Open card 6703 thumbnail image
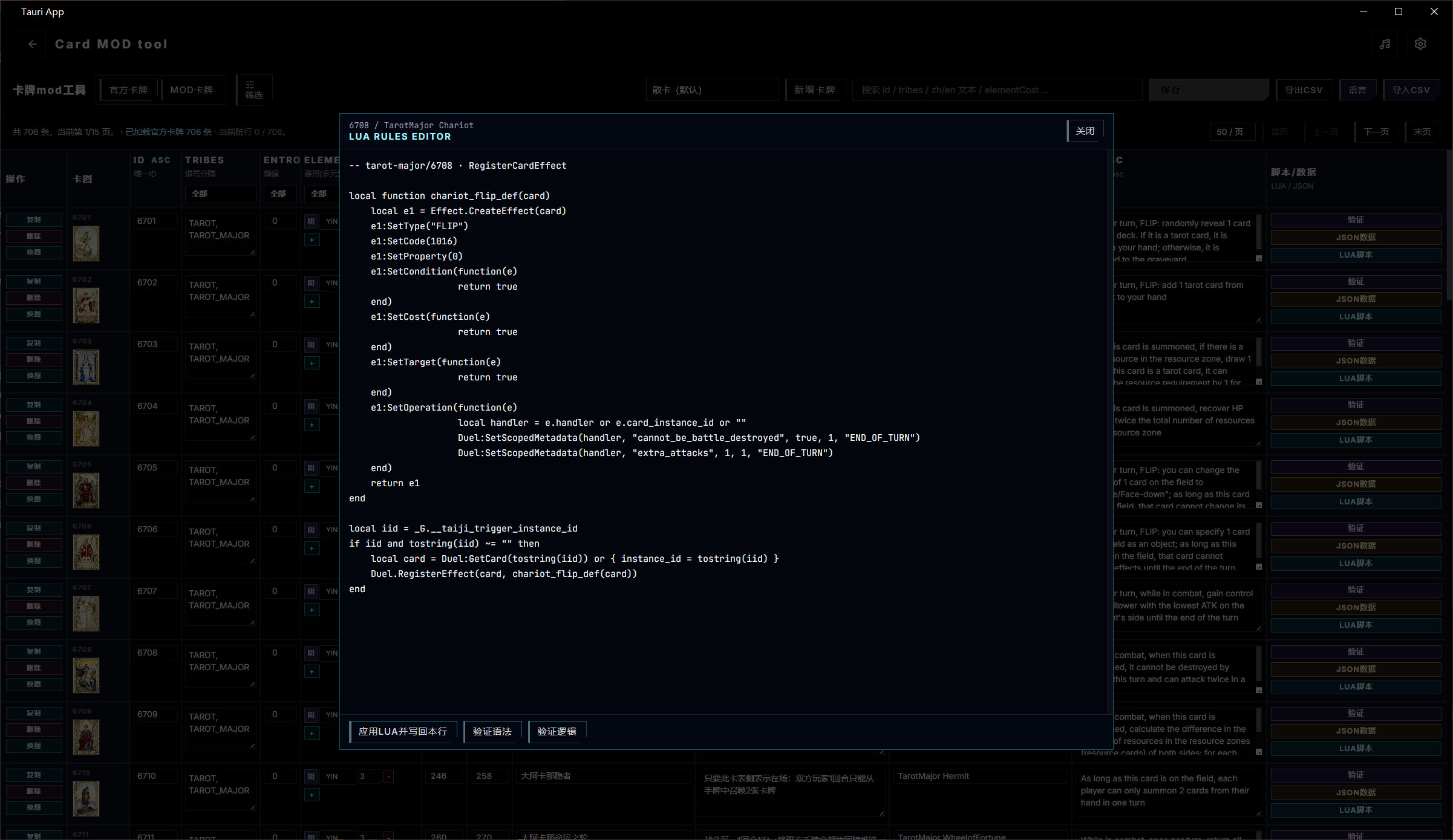This screenshot has height=840, width=1453. point(86,367)
